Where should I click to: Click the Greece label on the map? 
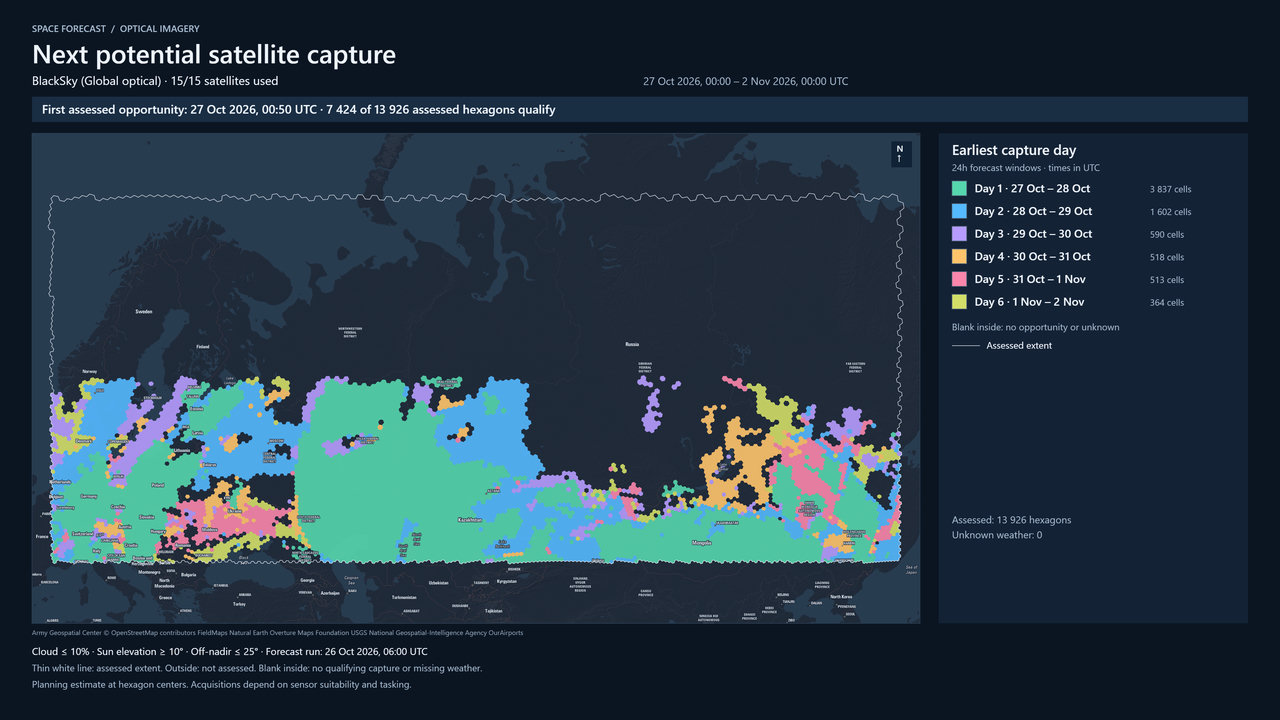pos(164,598)
